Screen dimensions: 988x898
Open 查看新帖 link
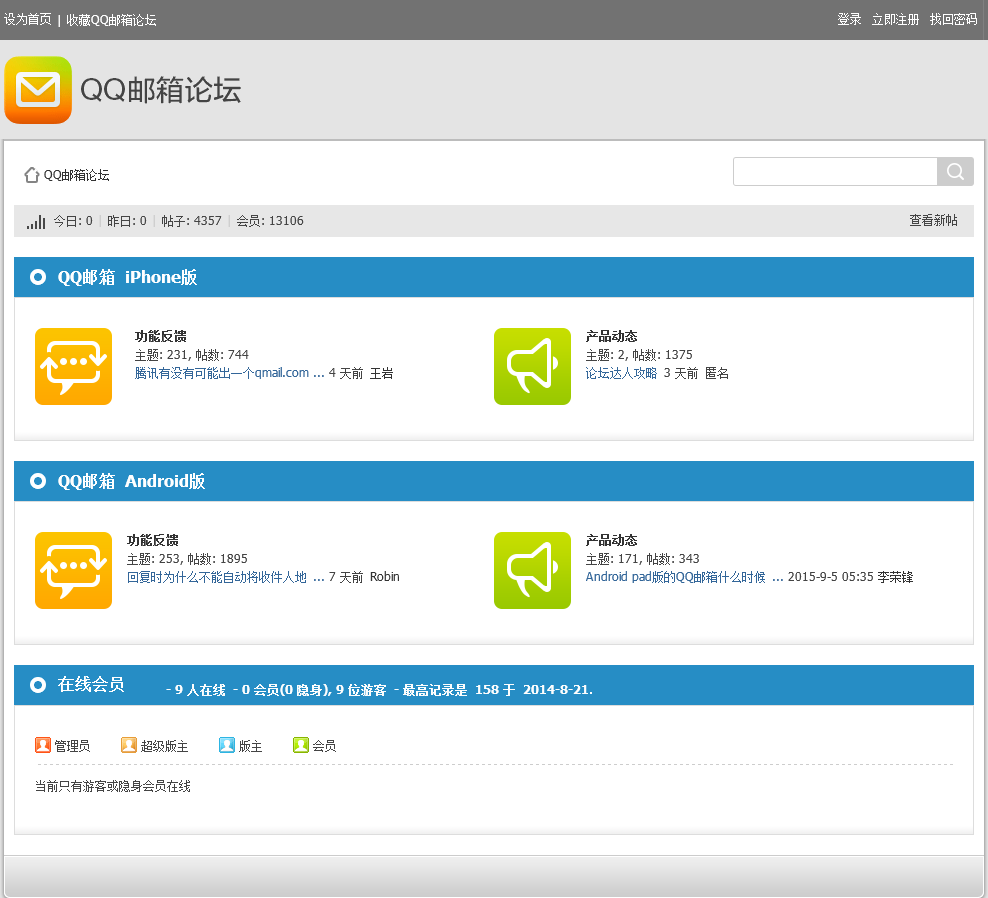(x=933, y=221)
